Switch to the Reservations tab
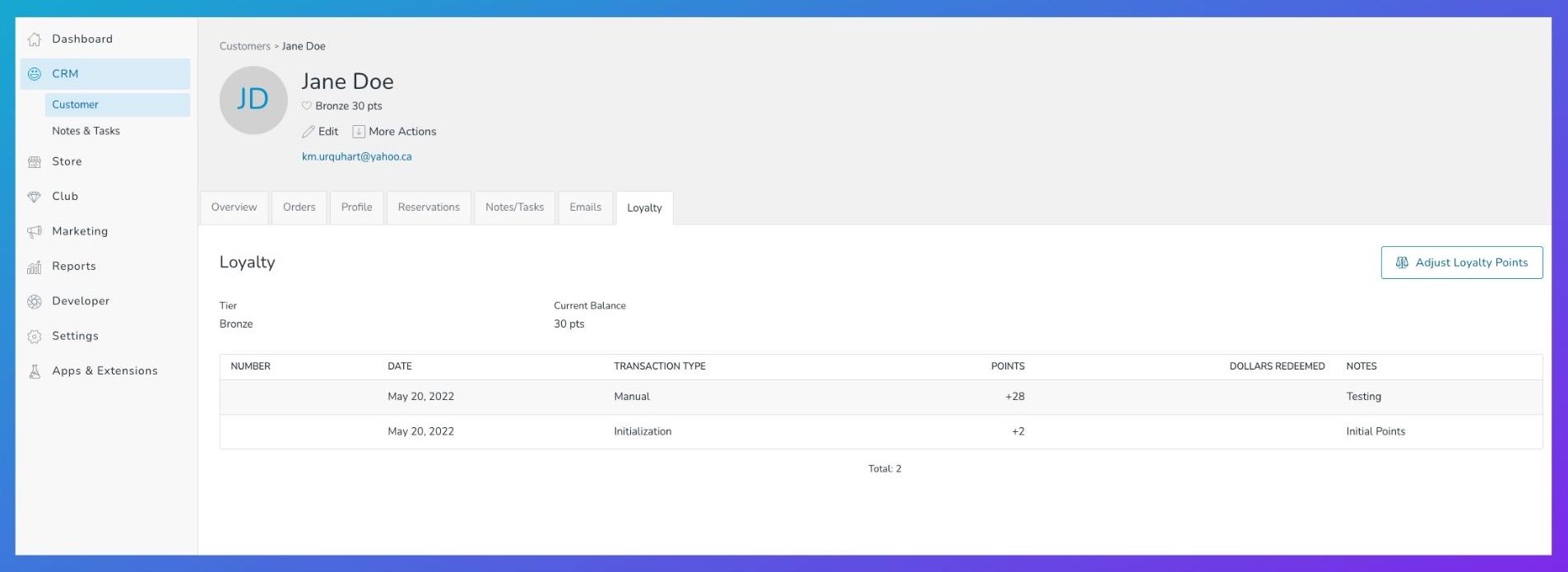The image size is (1568, 572). tap(429, 207)
